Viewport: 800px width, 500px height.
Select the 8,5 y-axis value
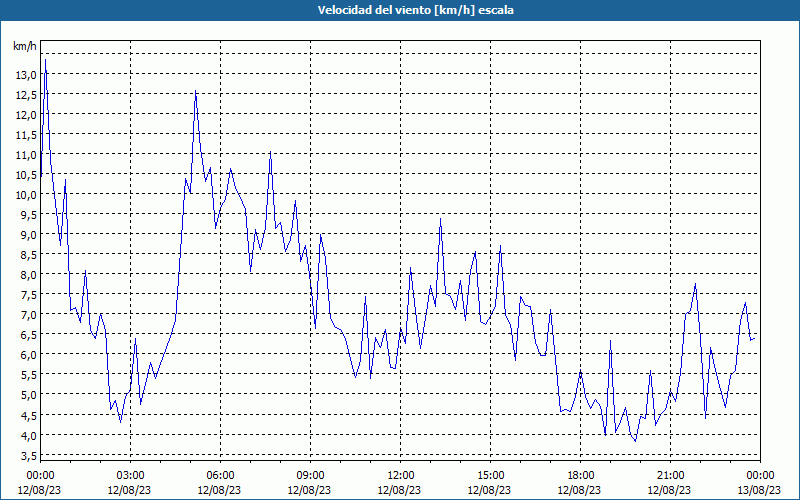28,255
